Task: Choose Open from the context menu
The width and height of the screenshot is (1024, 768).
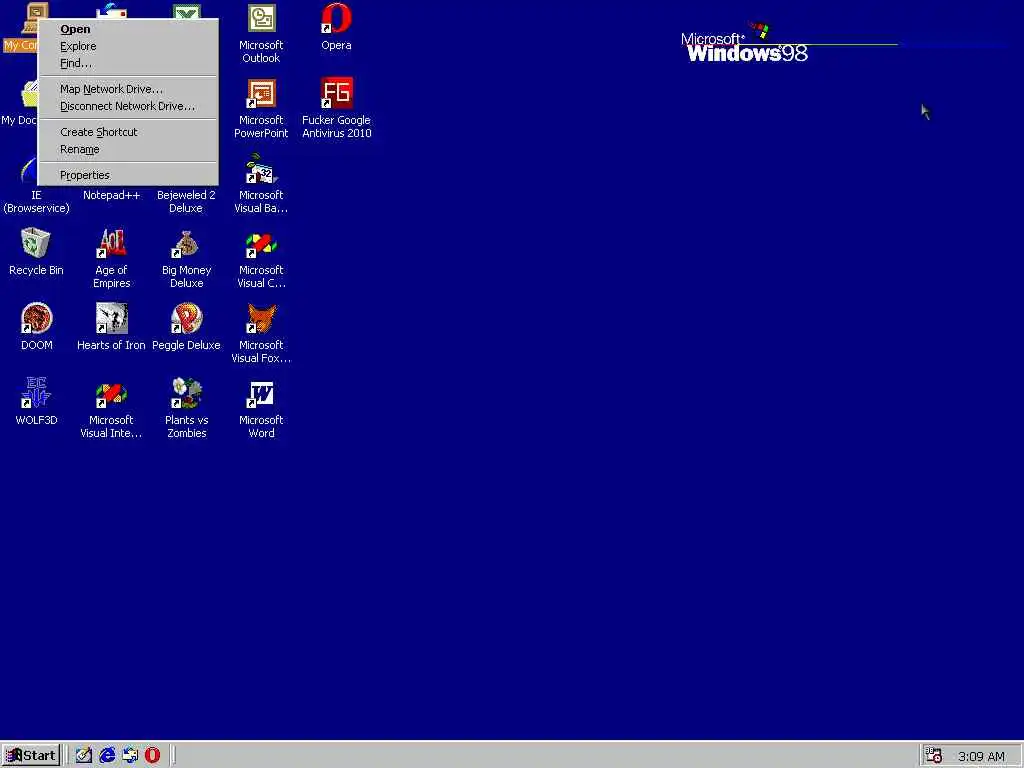Action: tap(128, 29)
